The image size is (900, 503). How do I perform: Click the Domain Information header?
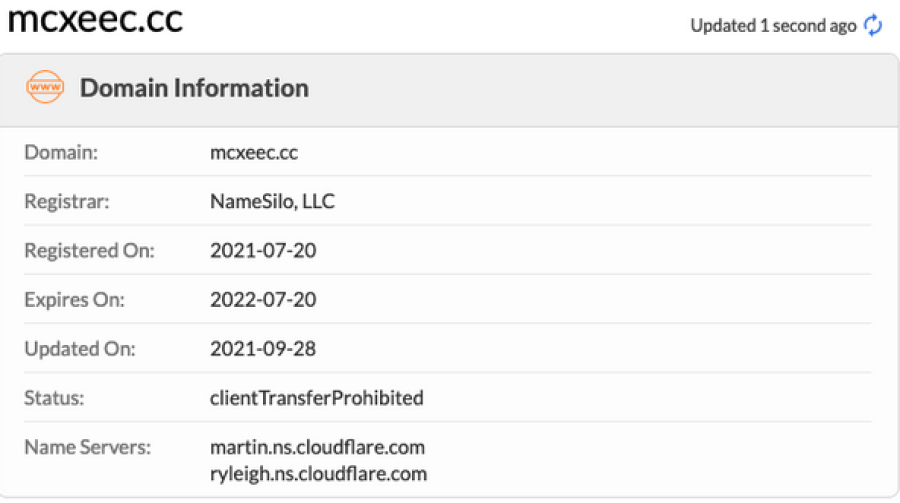[x=194, y=88]
